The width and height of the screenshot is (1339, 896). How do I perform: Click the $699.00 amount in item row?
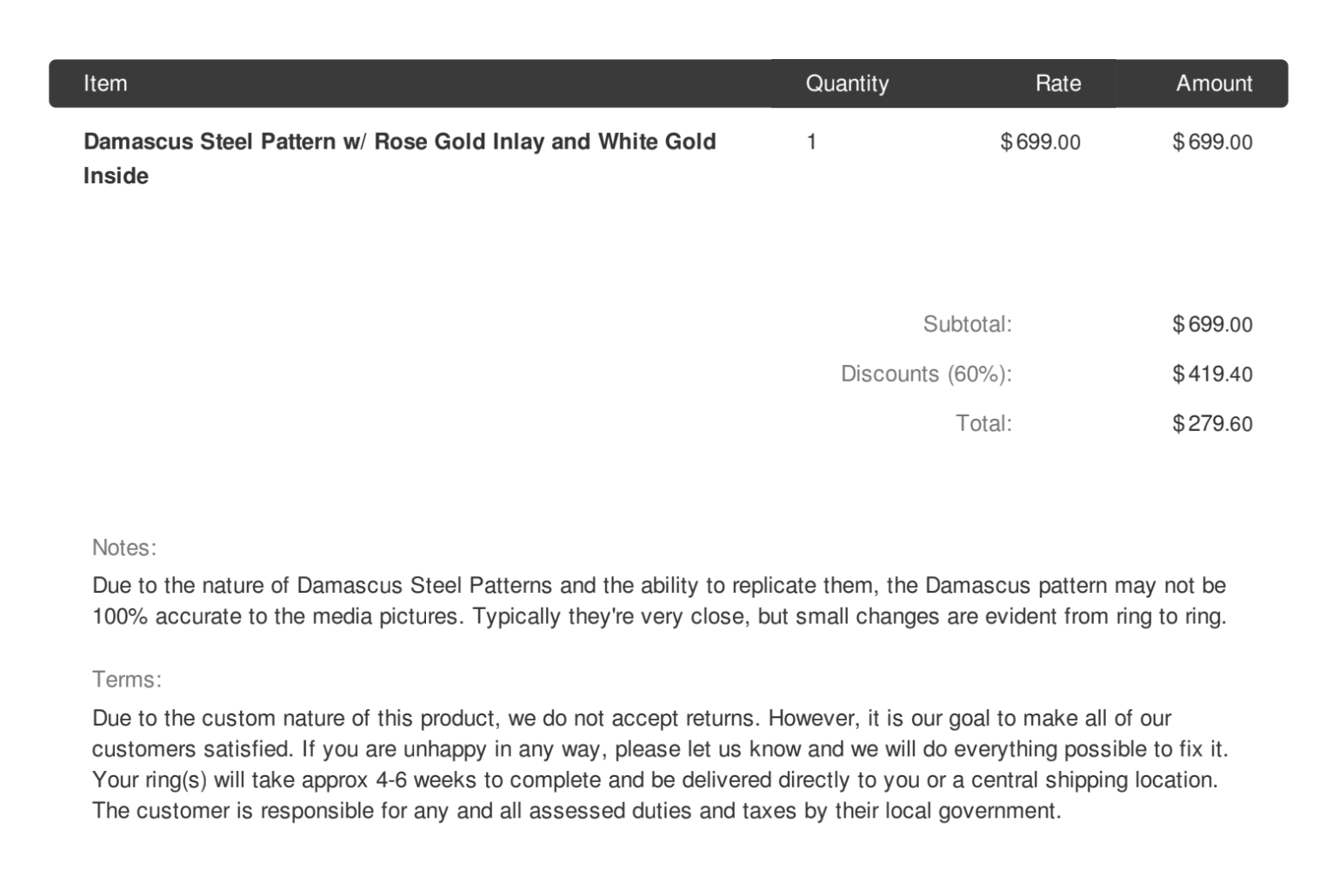coord(1212,142)
